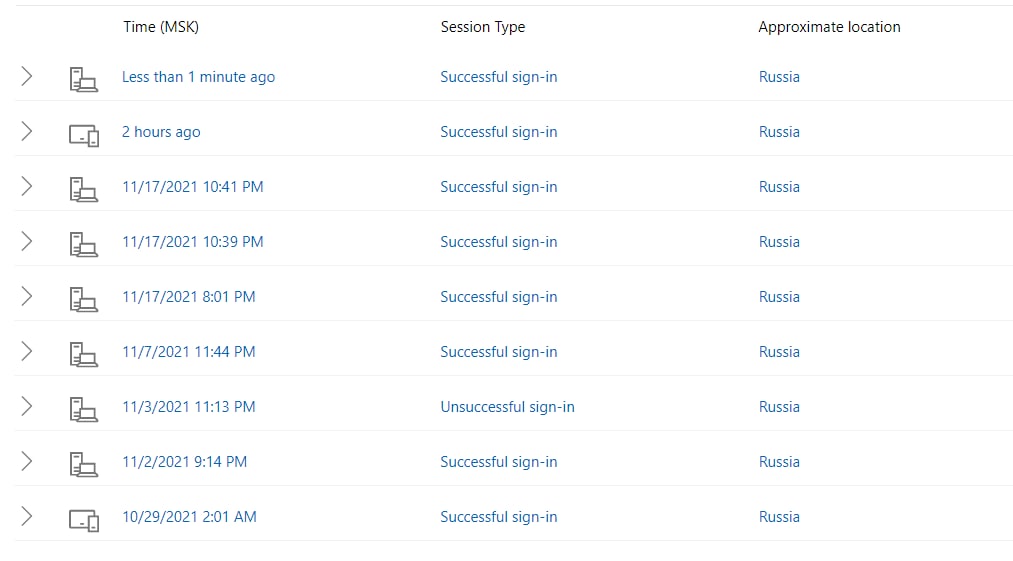This screenshot has width=1013, height=561.
Task: Open the '10/29/2021 2:01 AM' time link
Action: click(x=189, y=516)
